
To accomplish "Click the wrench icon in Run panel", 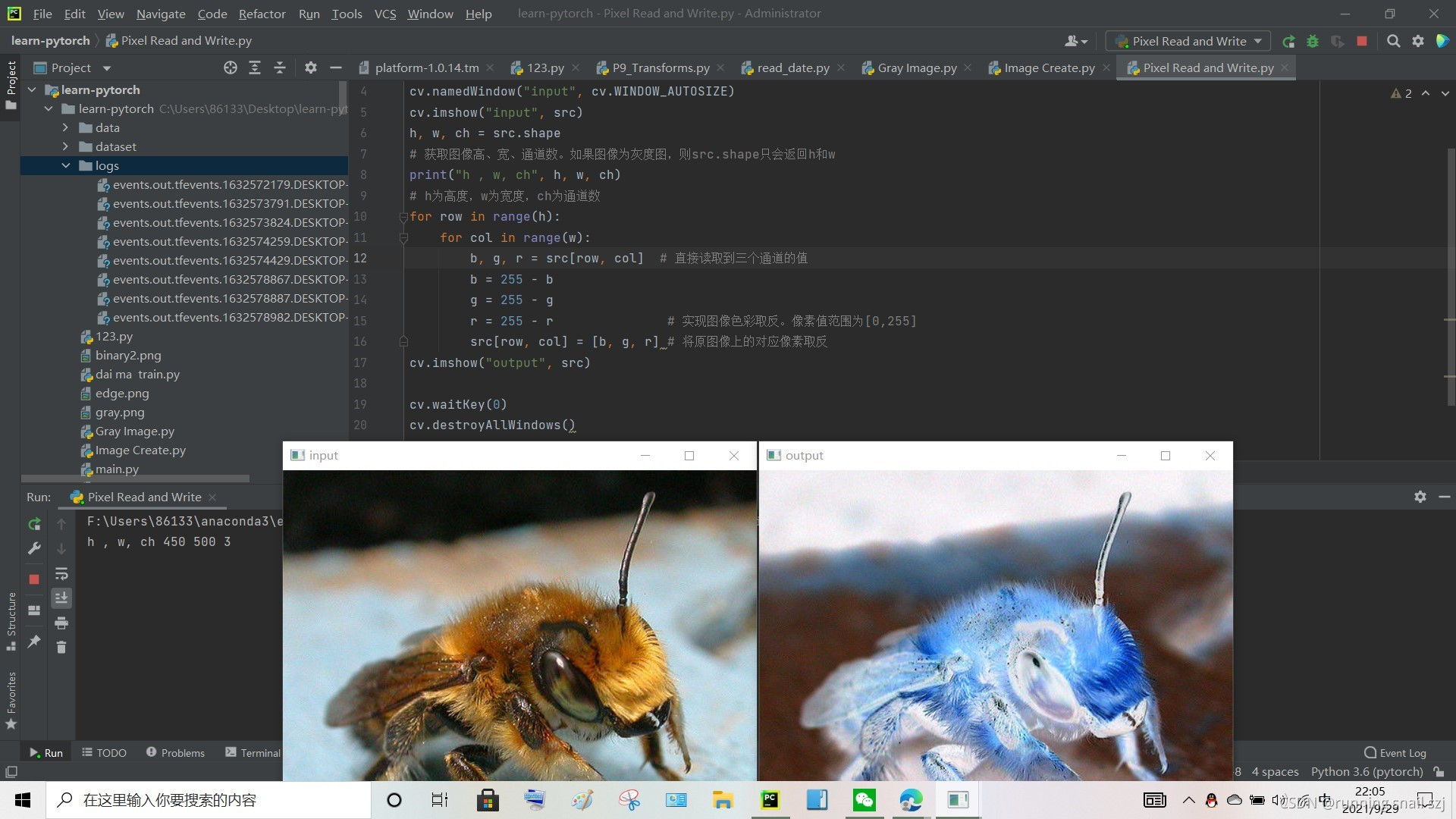I will 34,548.
